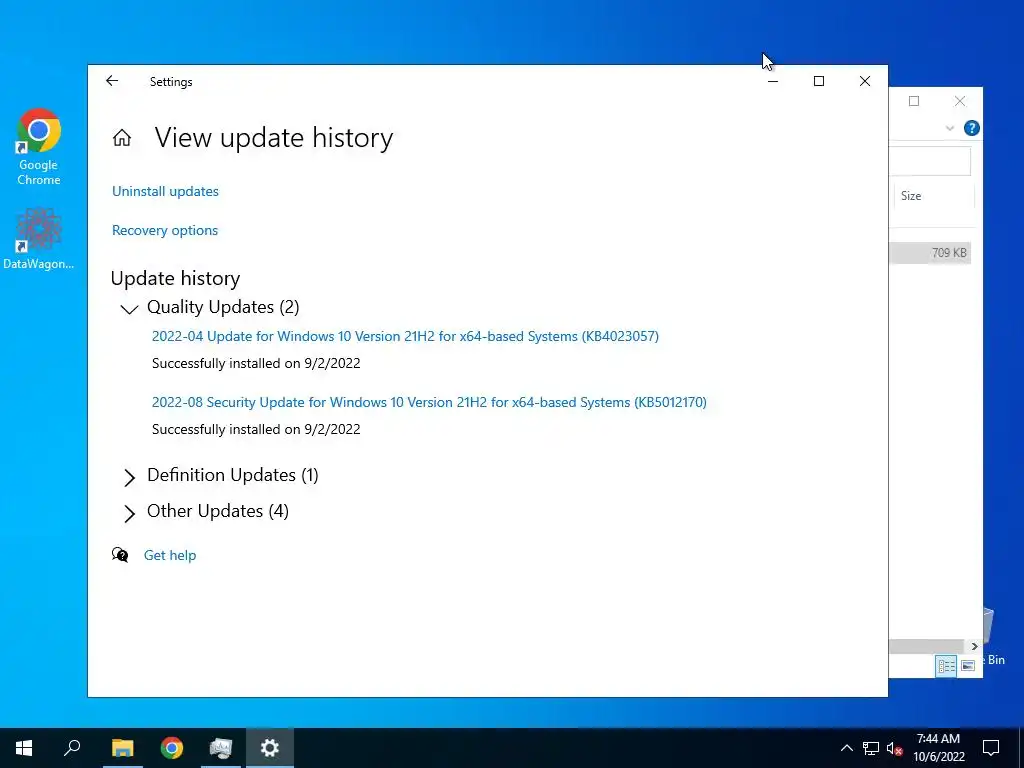This screenshot has height=768, width=1024.
Task: Switch background window to large icons view
Action: [968, 665]
